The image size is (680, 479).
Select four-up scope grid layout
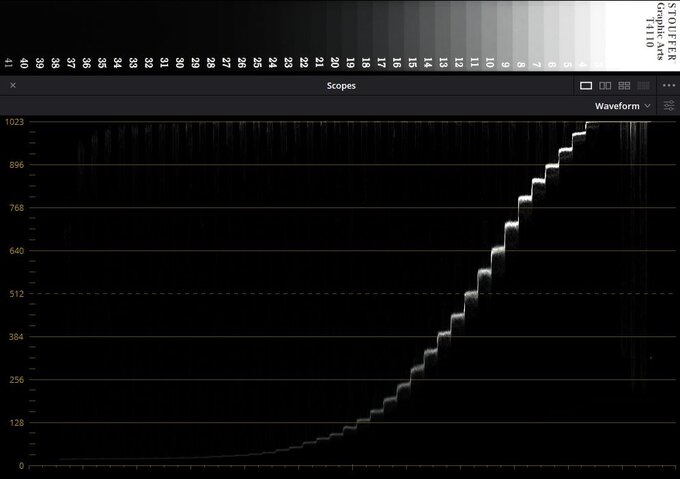[624, 85]
